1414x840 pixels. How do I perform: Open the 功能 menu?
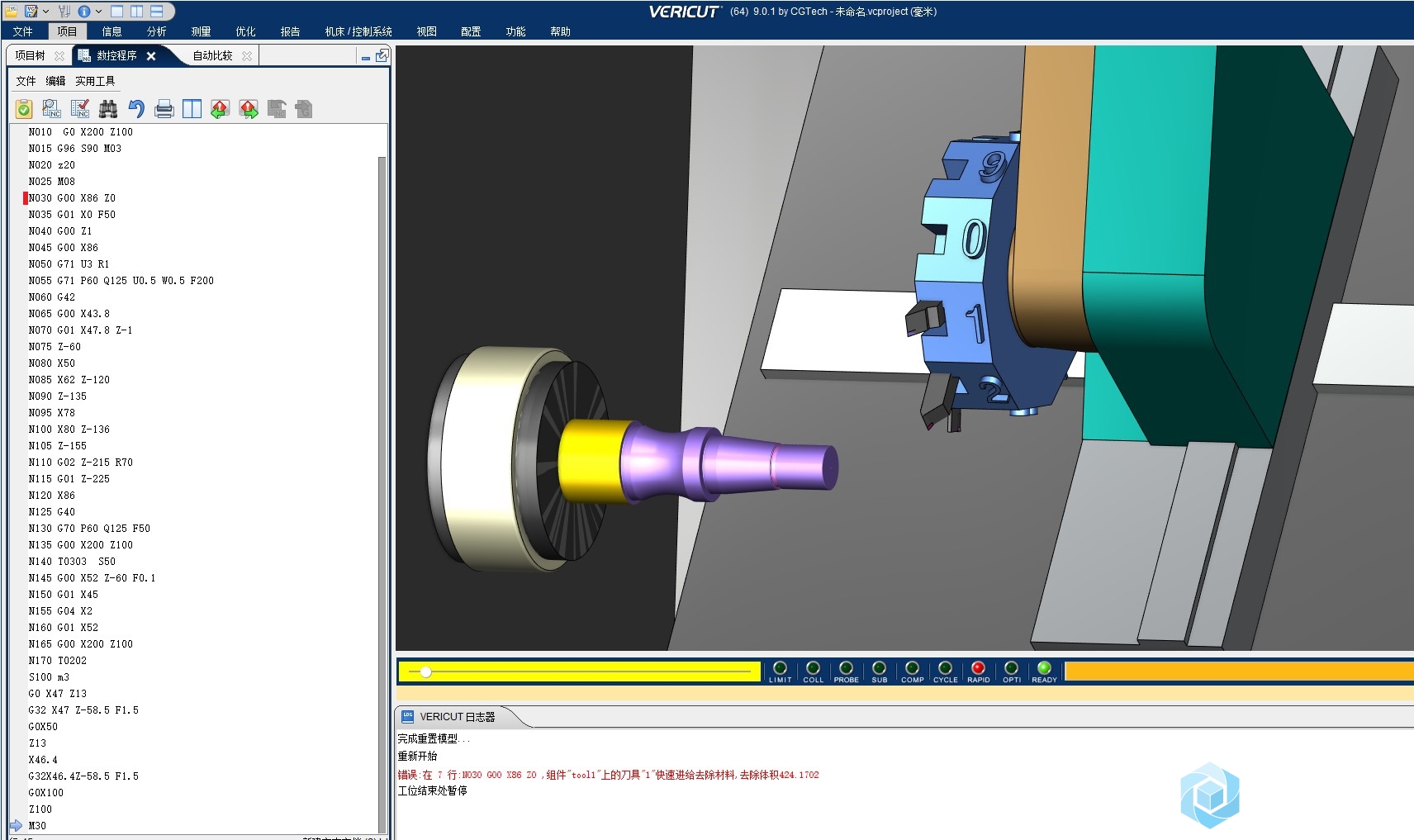point(515,31)
